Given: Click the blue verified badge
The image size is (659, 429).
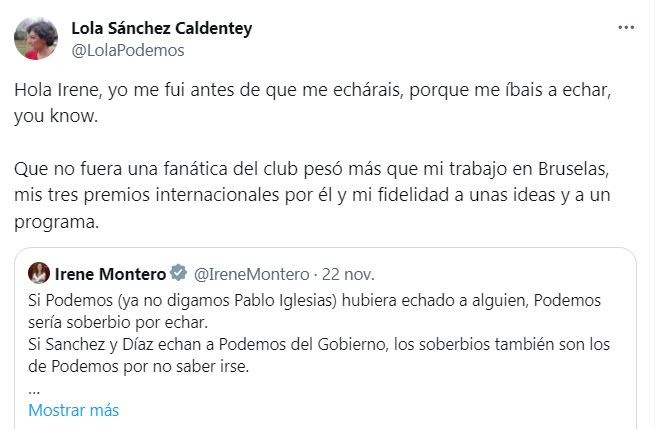Looking at the screenshot, I should point(177,273).
